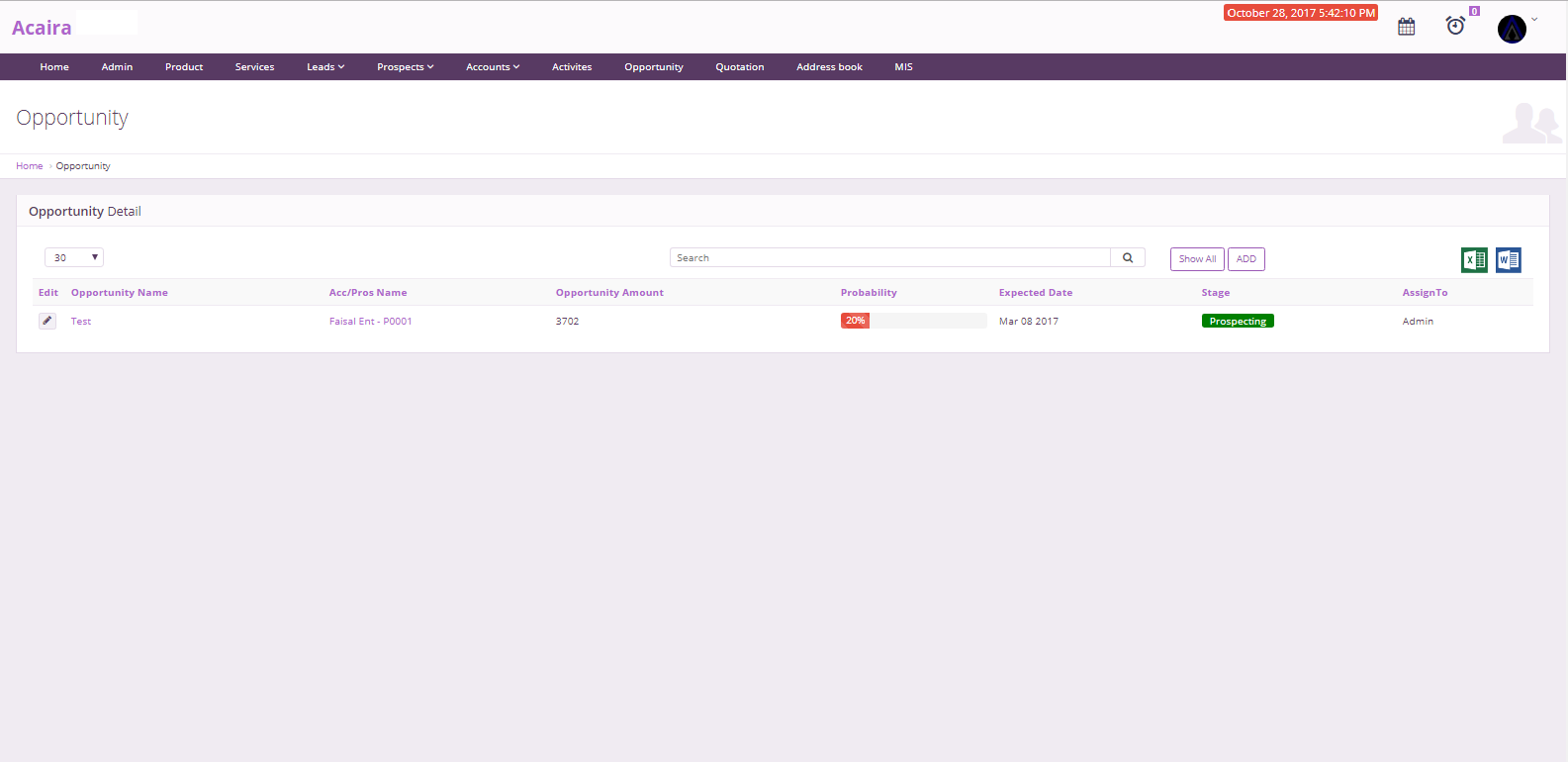The height and width of the screenshot is (762, 1568).
Task: Expand the Leads menu
Action: coord(325,67)
